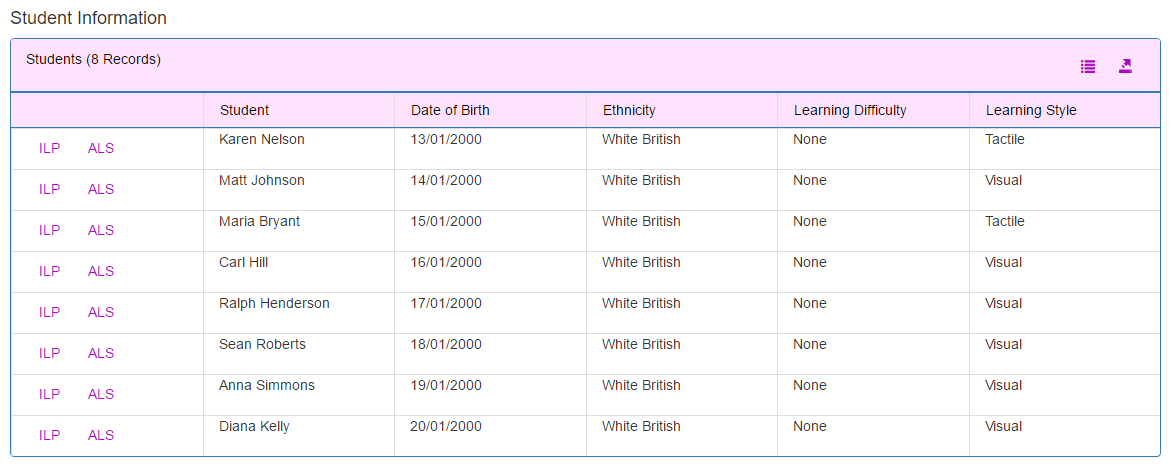The image size is (1173, 474).
Task: View ILP for Sean Roberts
Action: (49, 354)
